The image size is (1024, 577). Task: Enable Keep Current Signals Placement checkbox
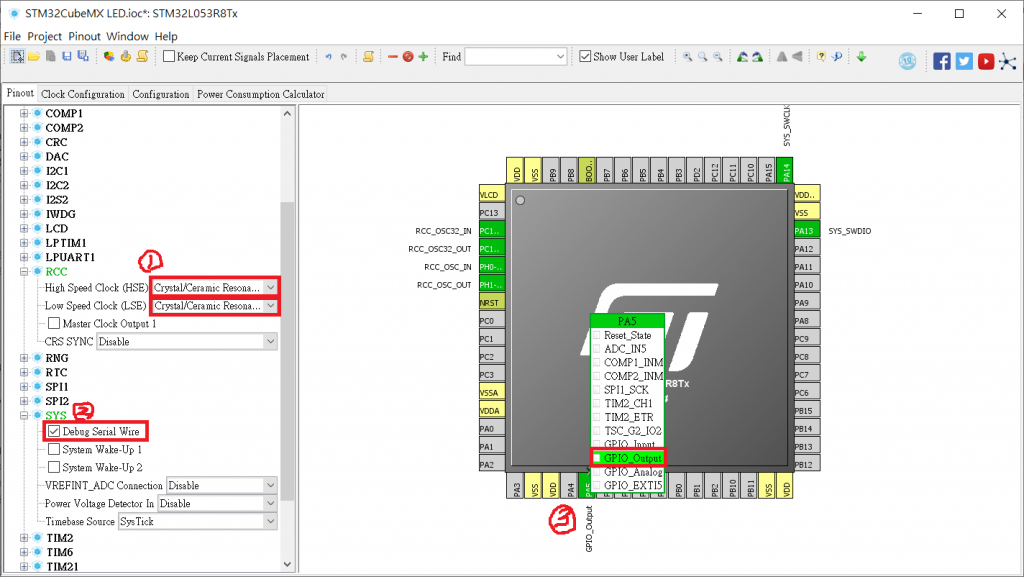(168, 56)
